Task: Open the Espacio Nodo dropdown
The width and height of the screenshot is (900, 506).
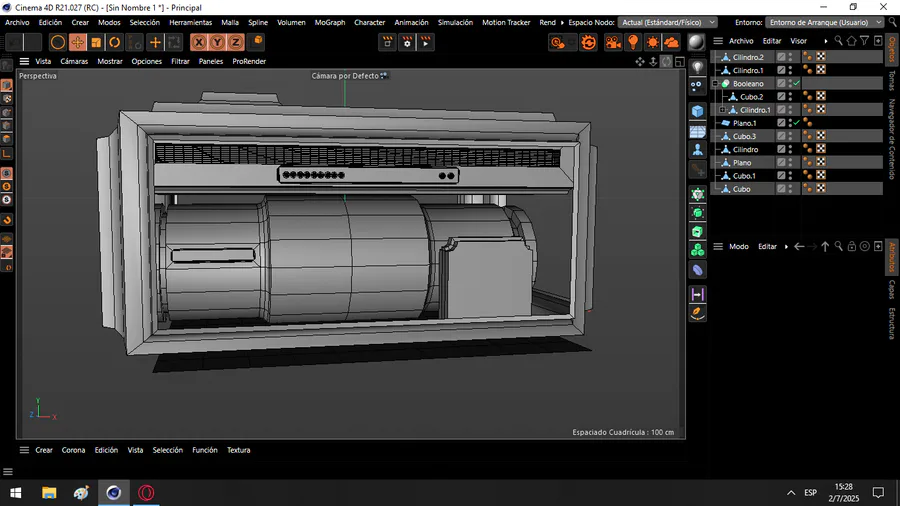Action: point(669,22)
